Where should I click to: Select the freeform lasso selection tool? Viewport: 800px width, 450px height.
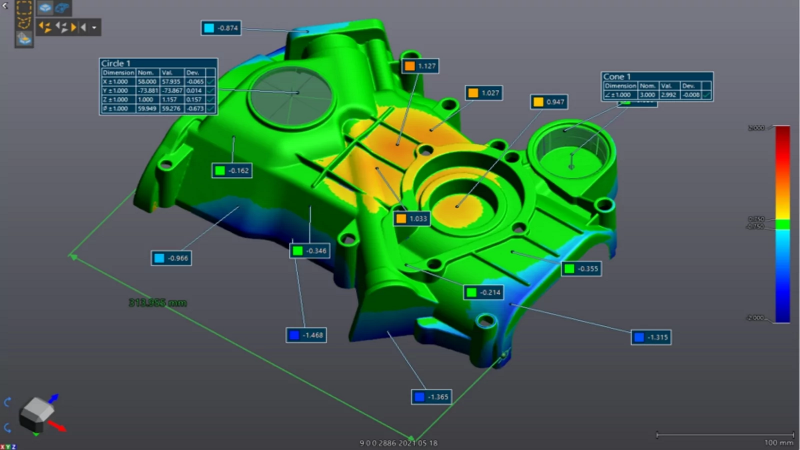pos(24,24)
